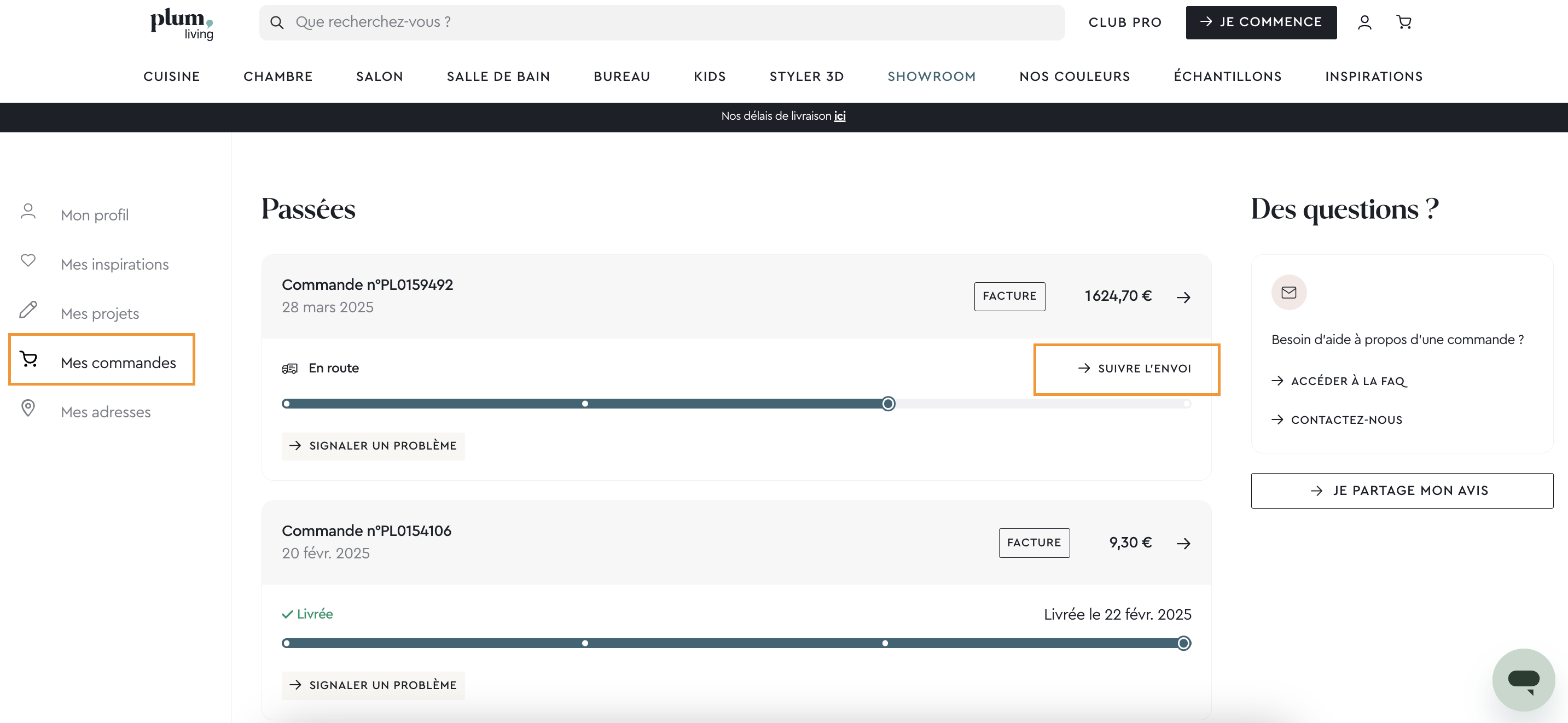Viewport: 1568px width, 723px height.
Task: Click the location pin icon beside Mes adresses
Action: pyautogui.click(x=28, y=408)
